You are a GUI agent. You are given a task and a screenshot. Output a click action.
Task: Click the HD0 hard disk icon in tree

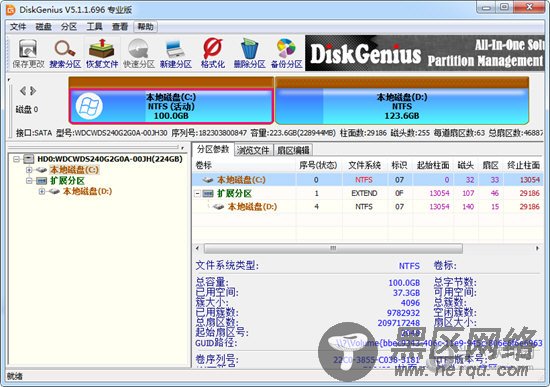click(29, 159)
